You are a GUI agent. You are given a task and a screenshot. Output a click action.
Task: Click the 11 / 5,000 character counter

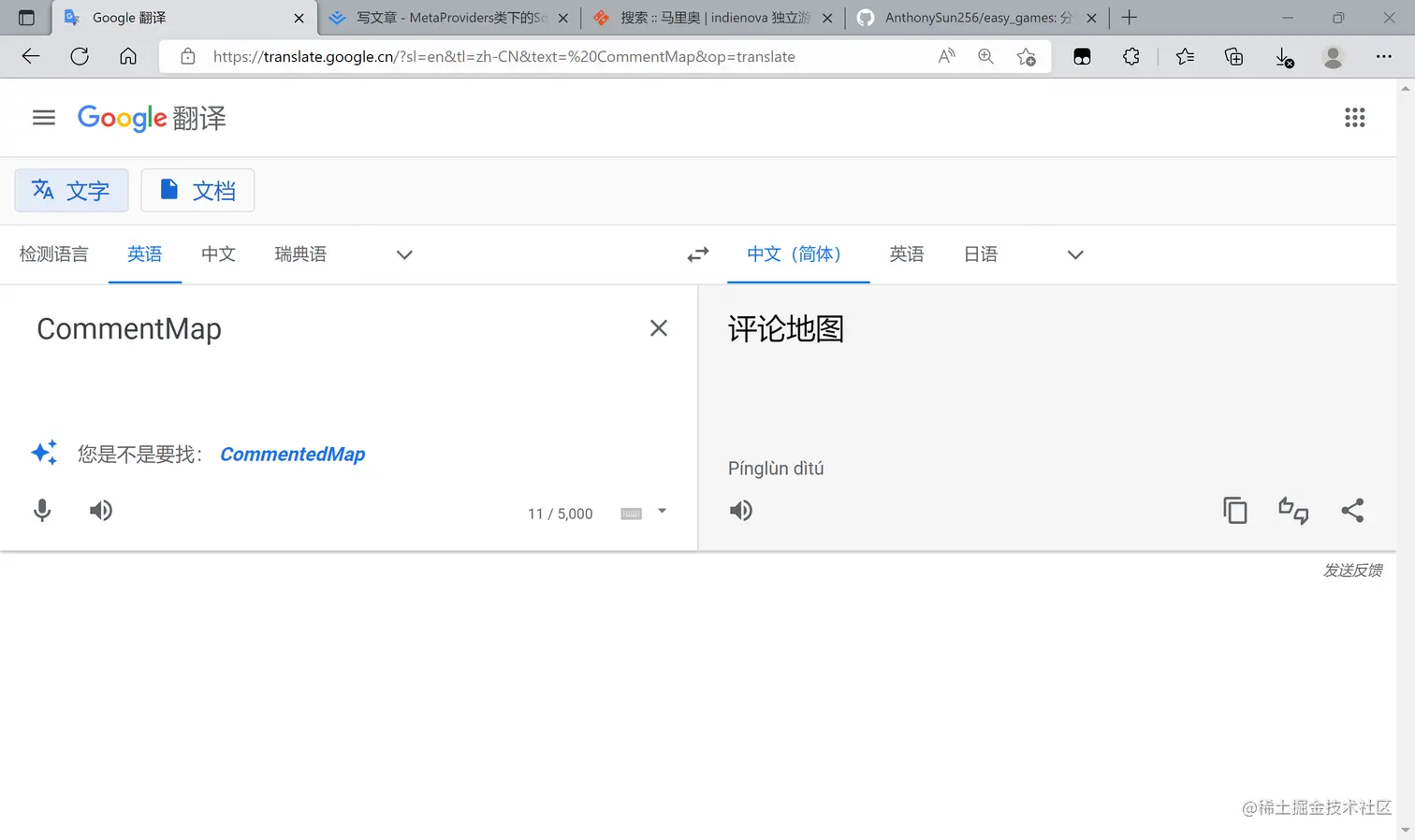tap(560, 514)
